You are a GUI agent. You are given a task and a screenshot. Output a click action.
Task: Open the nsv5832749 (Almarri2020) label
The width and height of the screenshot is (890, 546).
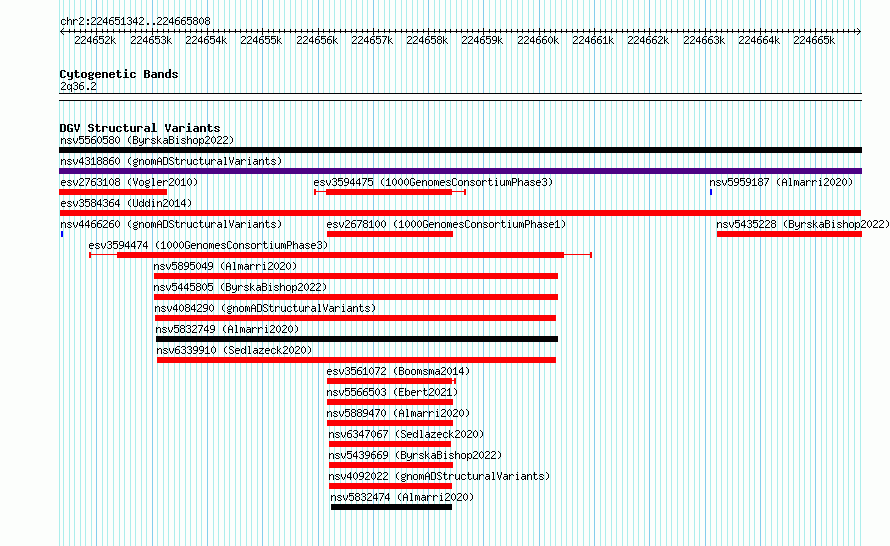227,329
